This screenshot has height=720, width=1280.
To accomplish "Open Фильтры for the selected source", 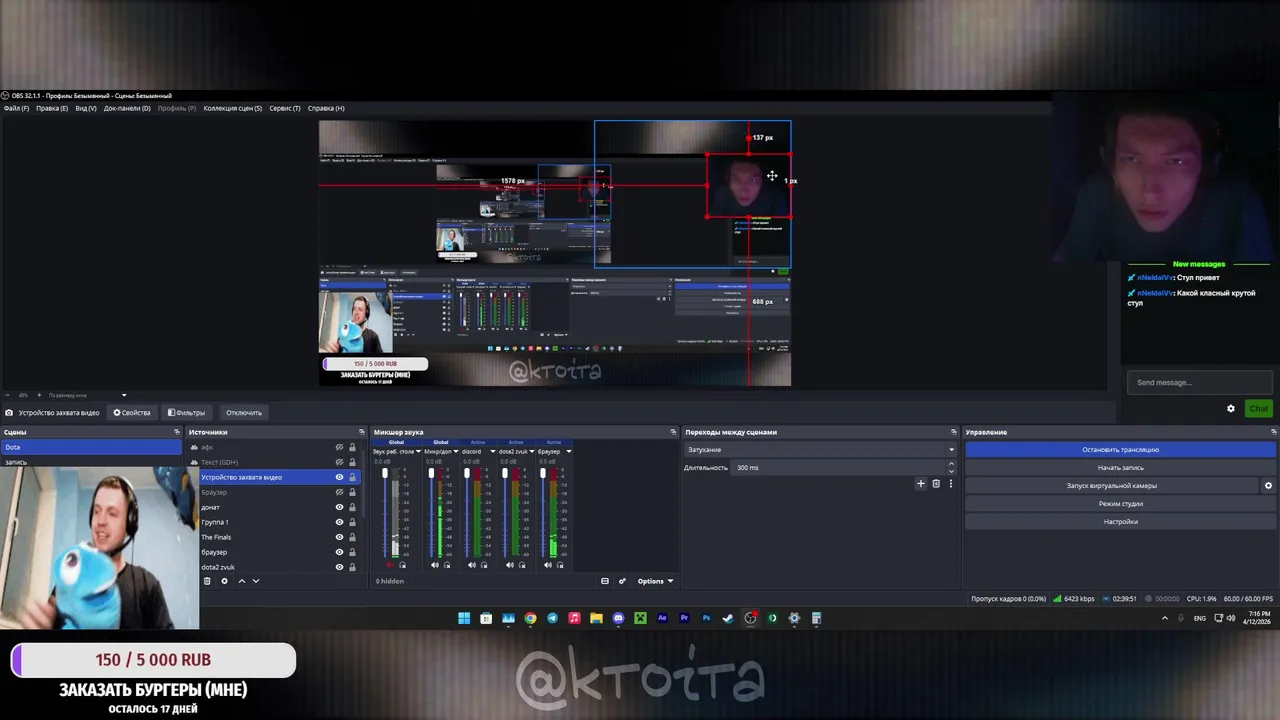I will coord(186,413).
